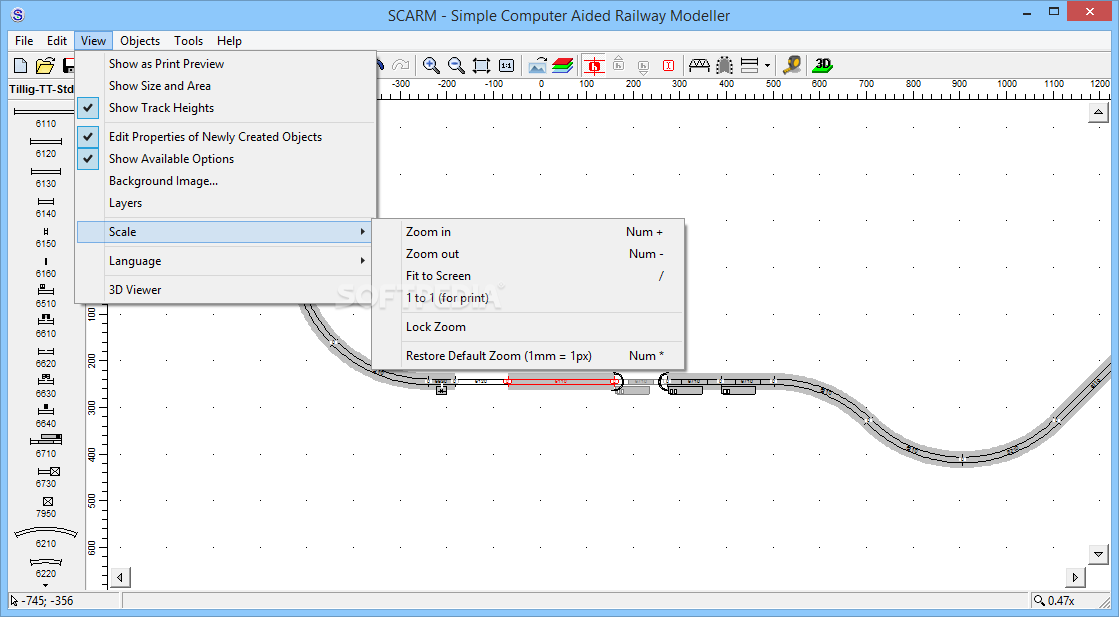Click the Zoom out magnifier toolbar icon
The image size is (1119, 617).
point(456,66)
